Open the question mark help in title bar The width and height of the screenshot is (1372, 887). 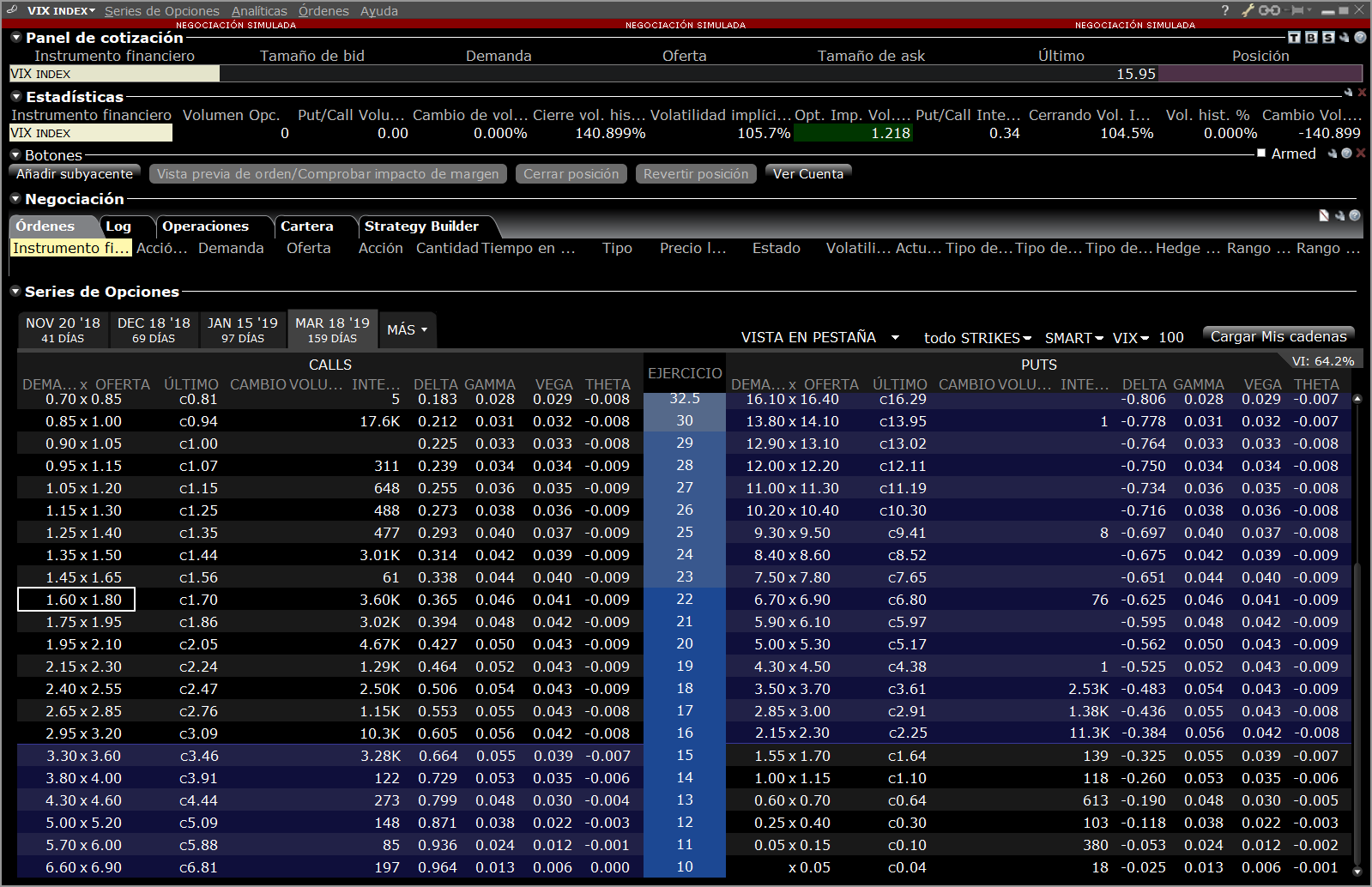point(1225,10)
